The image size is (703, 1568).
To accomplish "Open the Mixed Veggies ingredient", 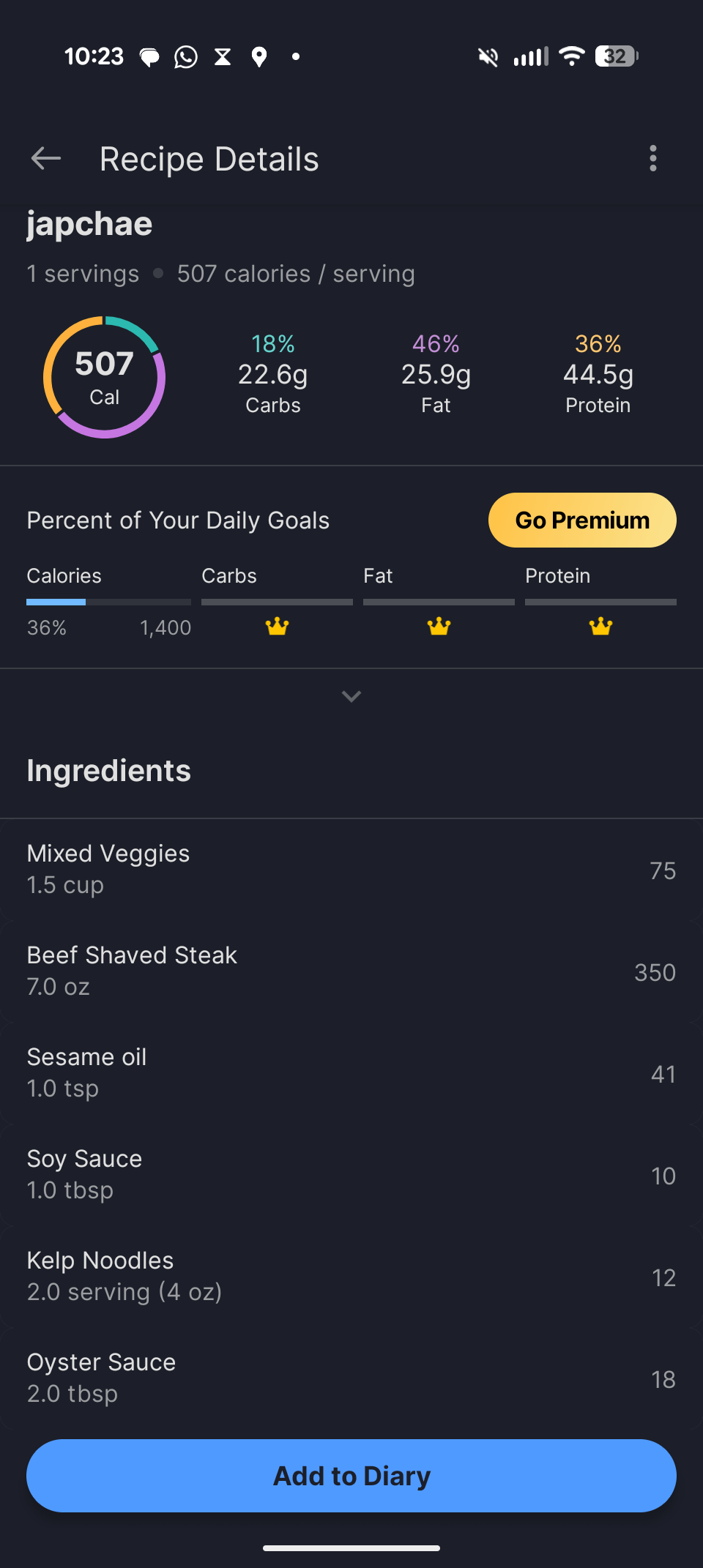I will (351, 870).
